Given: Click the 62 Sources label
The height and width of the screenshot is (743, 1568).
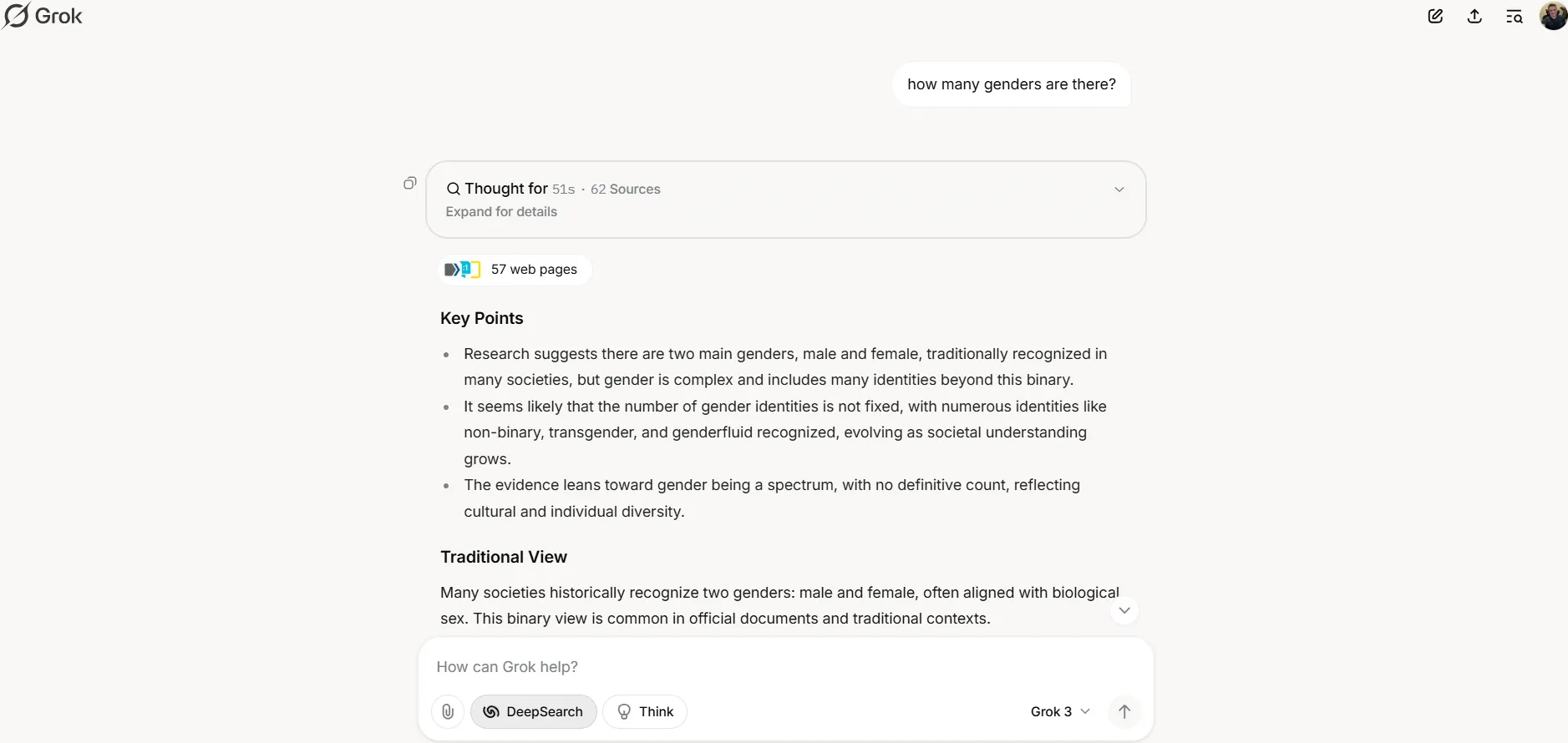Looking at the screenshot, I should pos(625,190).
